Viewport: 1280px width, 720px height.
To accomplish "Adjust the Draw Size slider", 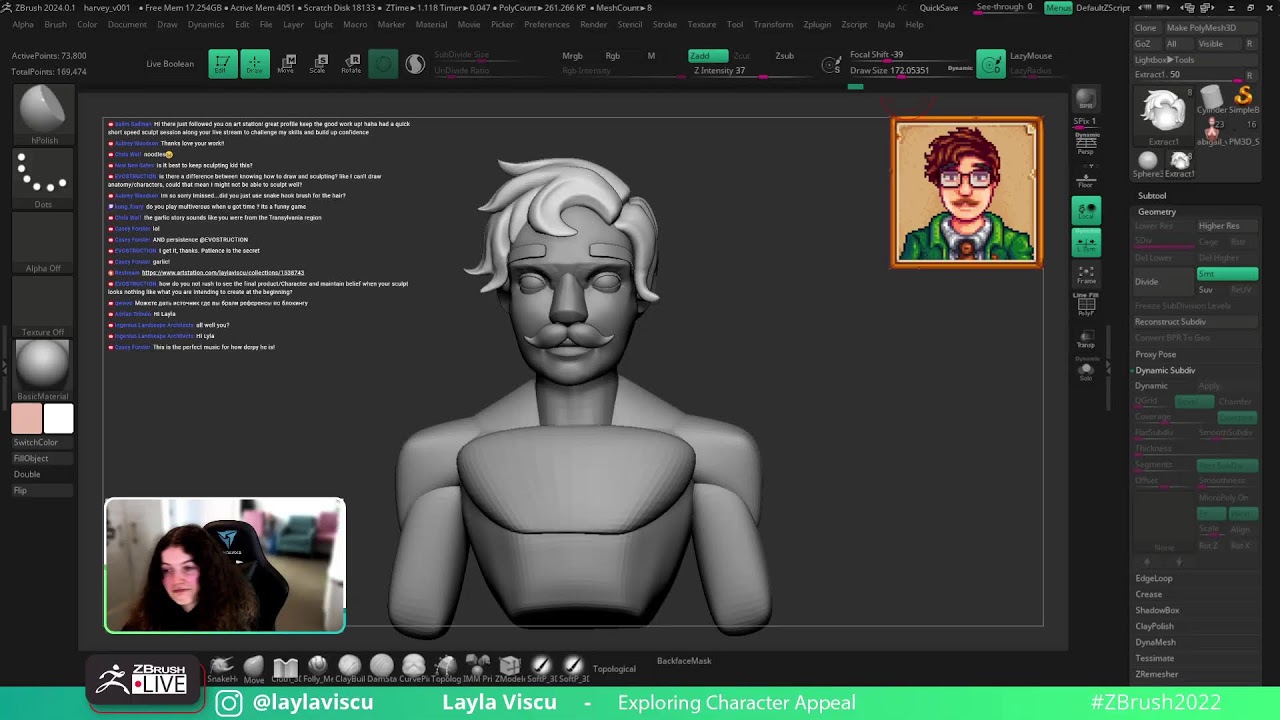I will pos(910,71).
